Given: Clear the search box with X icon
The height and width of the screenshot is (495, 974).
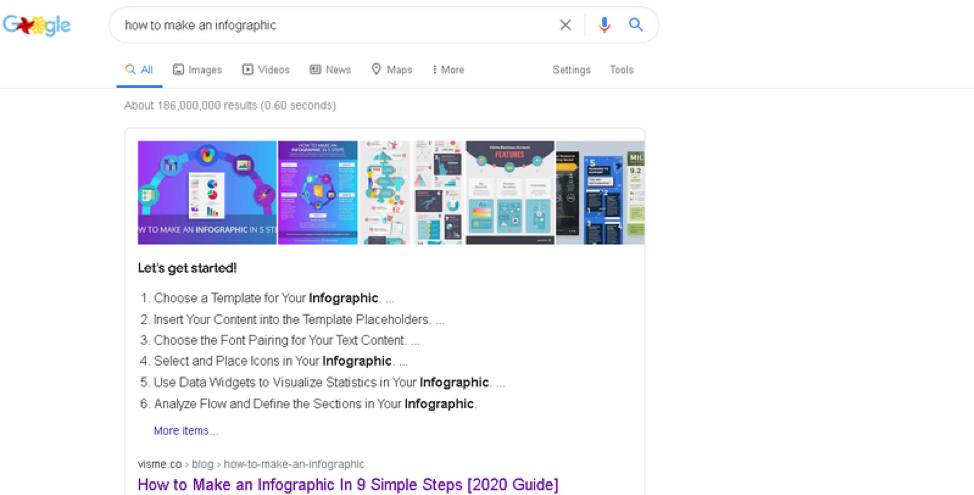Looking at the screenshot, I should (565, 25).
